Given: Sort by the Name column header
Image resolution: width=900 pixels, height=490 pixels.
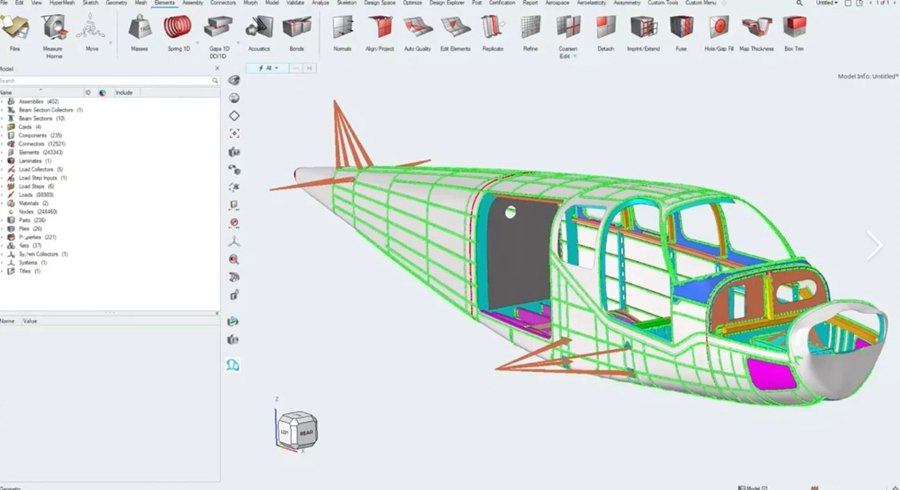Looking at the screenshot, I should click(41, 92).
